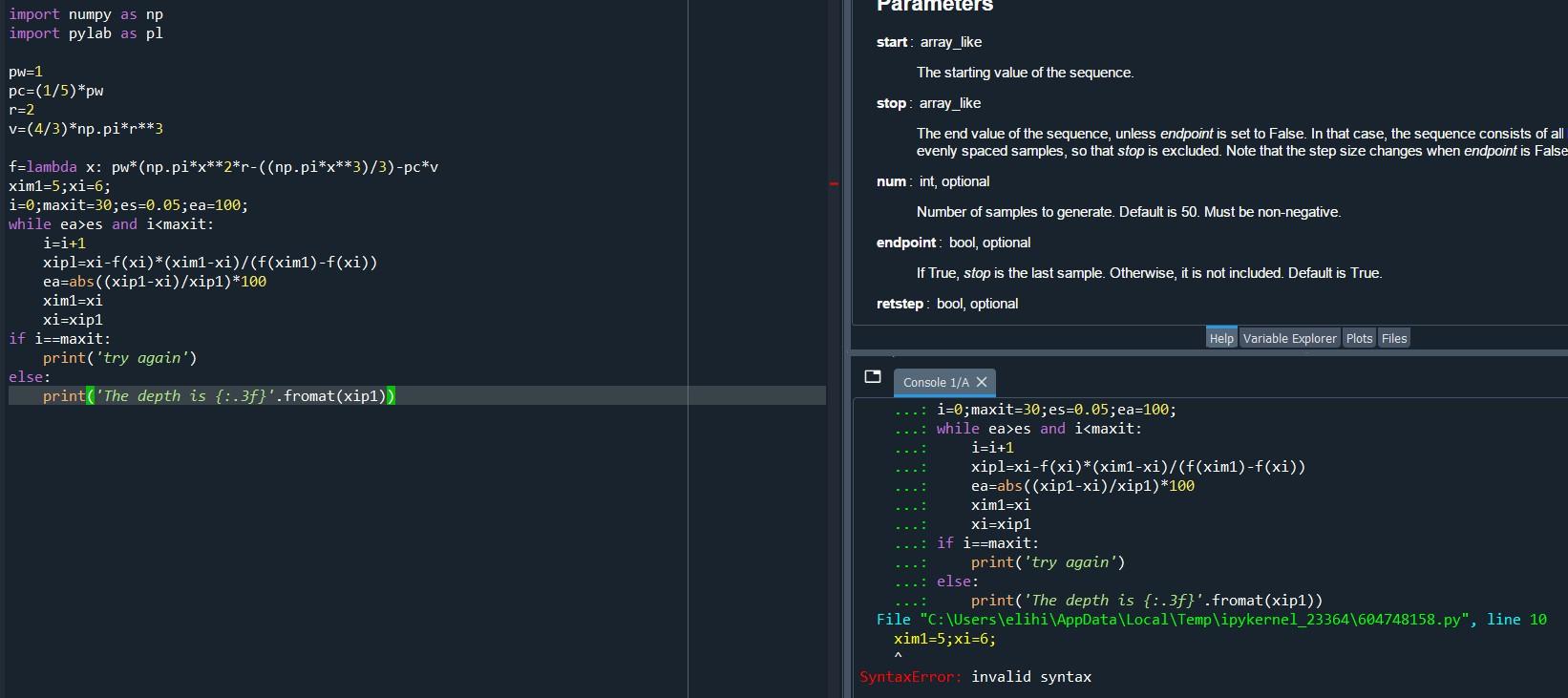This screenshot has height=698, width=1568.
Task: Click 'Number of samples to generate' description
Action: point(1129,212)
